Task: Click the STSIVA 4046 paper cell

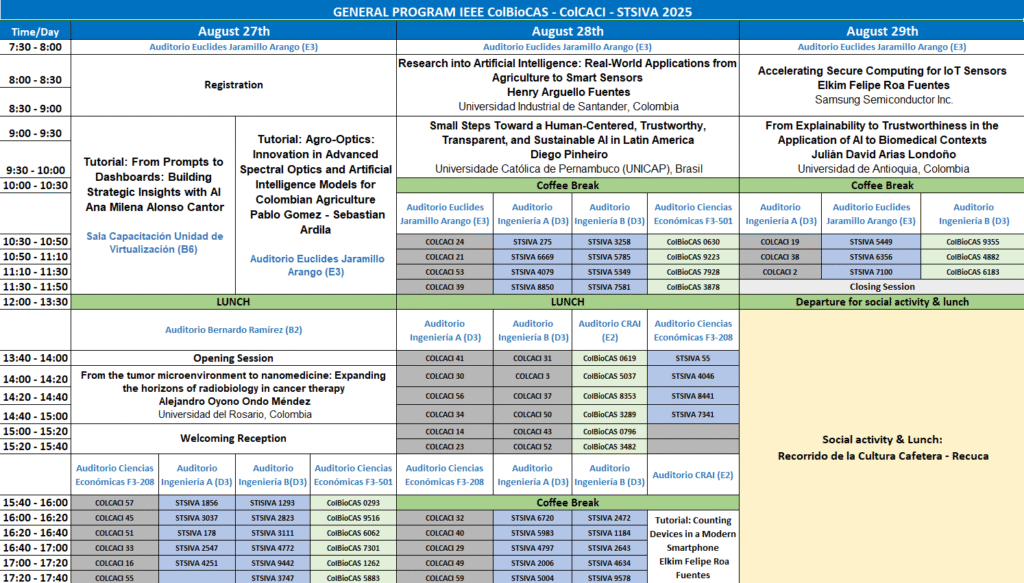Action: pos(693,376)
